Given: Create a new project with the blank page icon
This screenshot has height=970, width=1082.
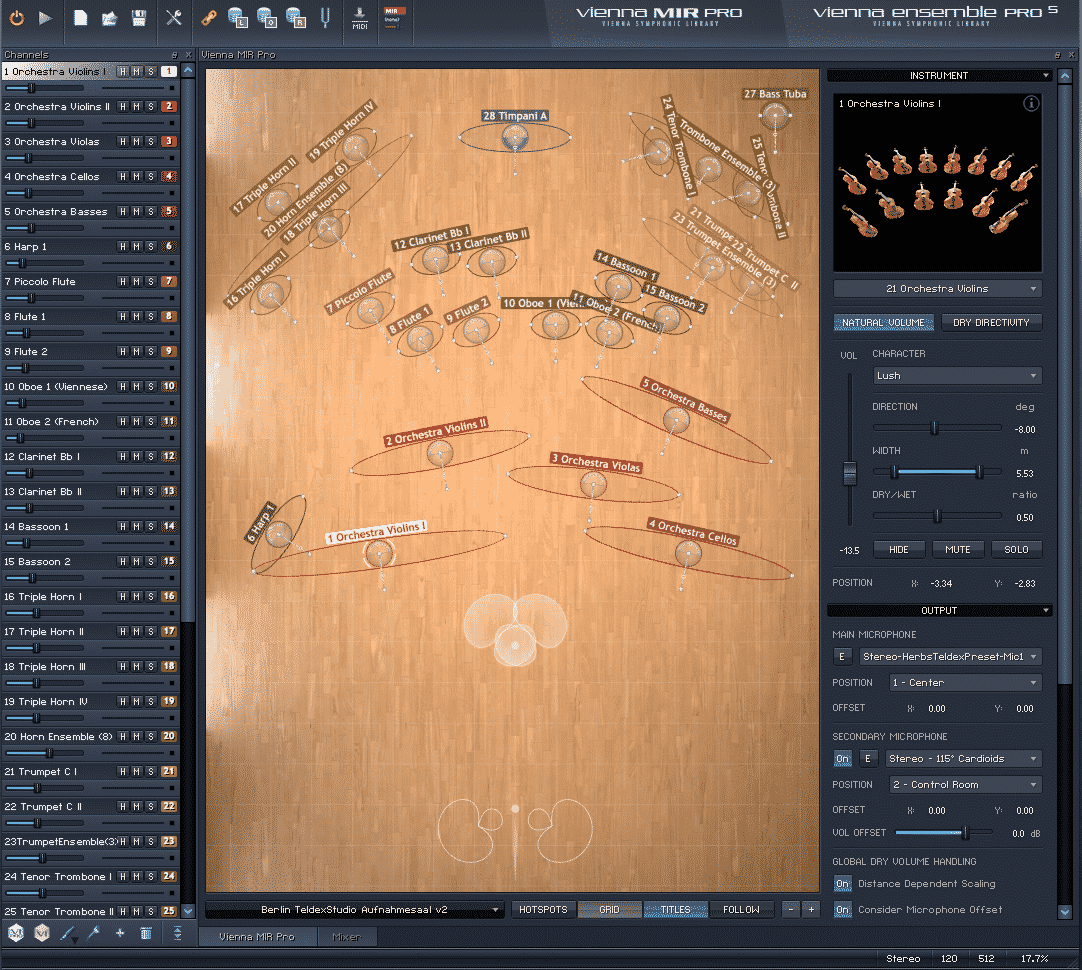Looking at the screenshot, I should [81, 18].
